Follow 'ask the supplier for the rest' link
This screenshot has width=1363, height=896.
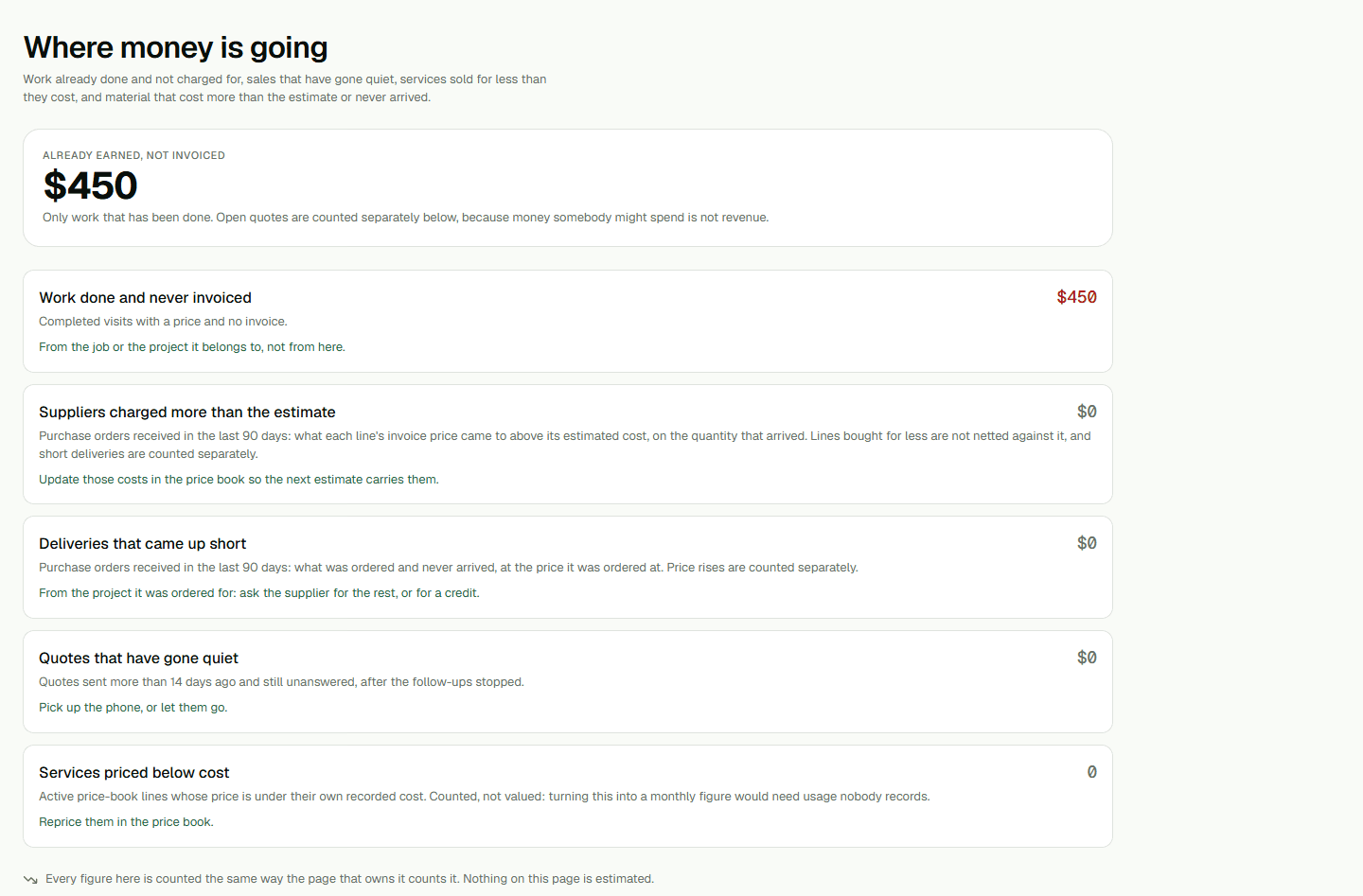point(259,593)
